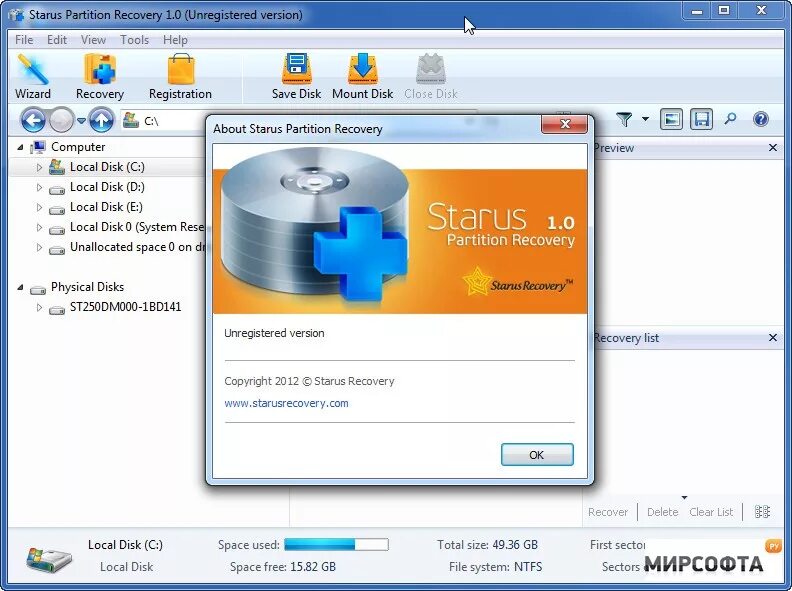
Task: Minimize the main application window
Action: (697, 10)
